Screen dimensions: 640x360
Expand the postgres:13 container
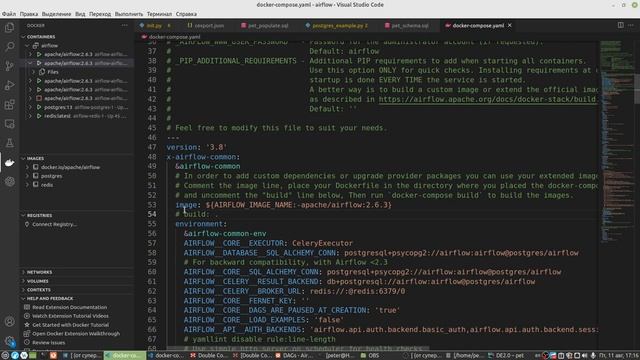[x=30, y=107]
